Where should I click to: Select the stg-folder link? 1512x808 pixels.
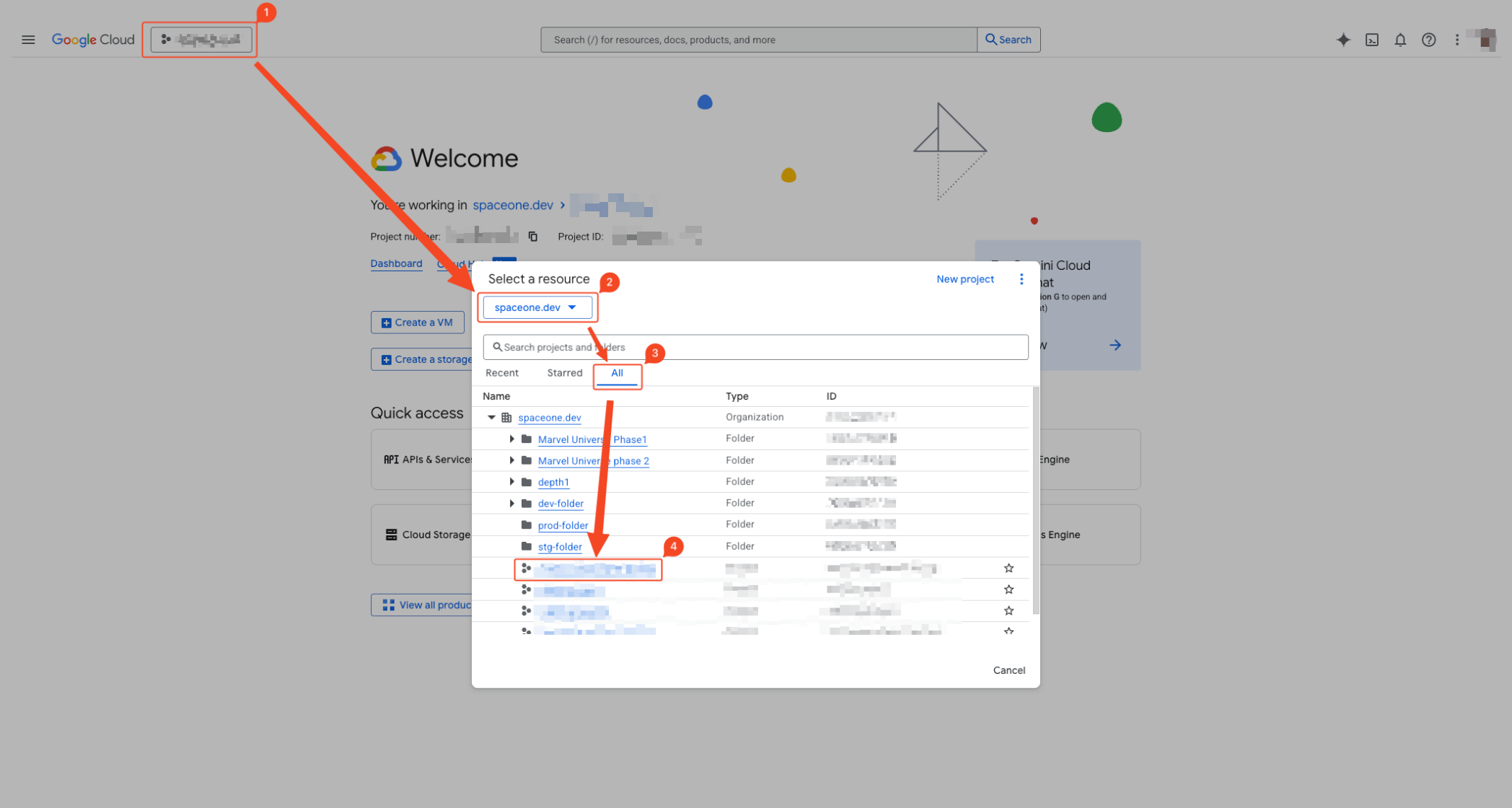tap(560, 547)
